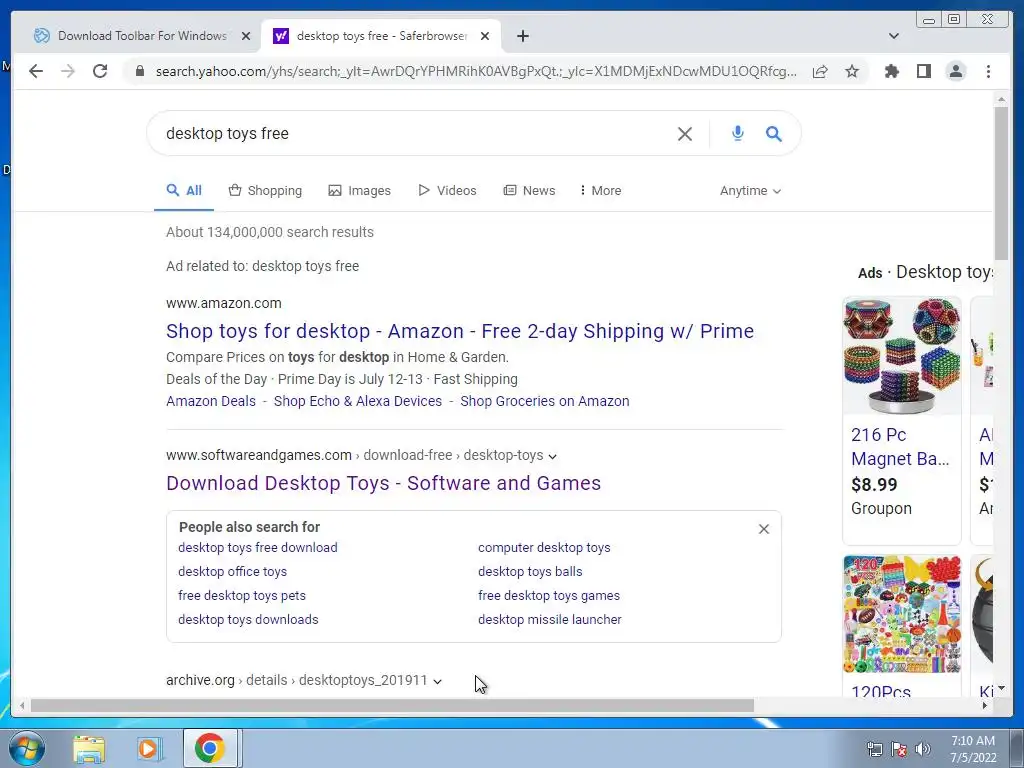
Task: Open the Anytime time filter dropdown
Action: pos(750,191)
